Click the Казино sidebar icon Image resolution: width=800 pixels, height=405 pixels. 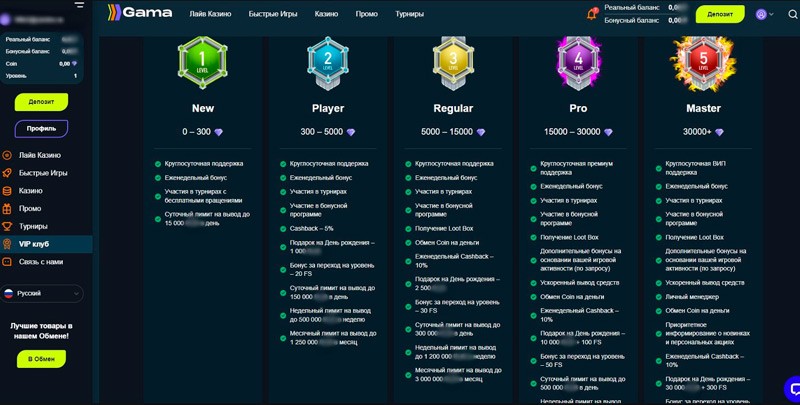coord(8,190)
